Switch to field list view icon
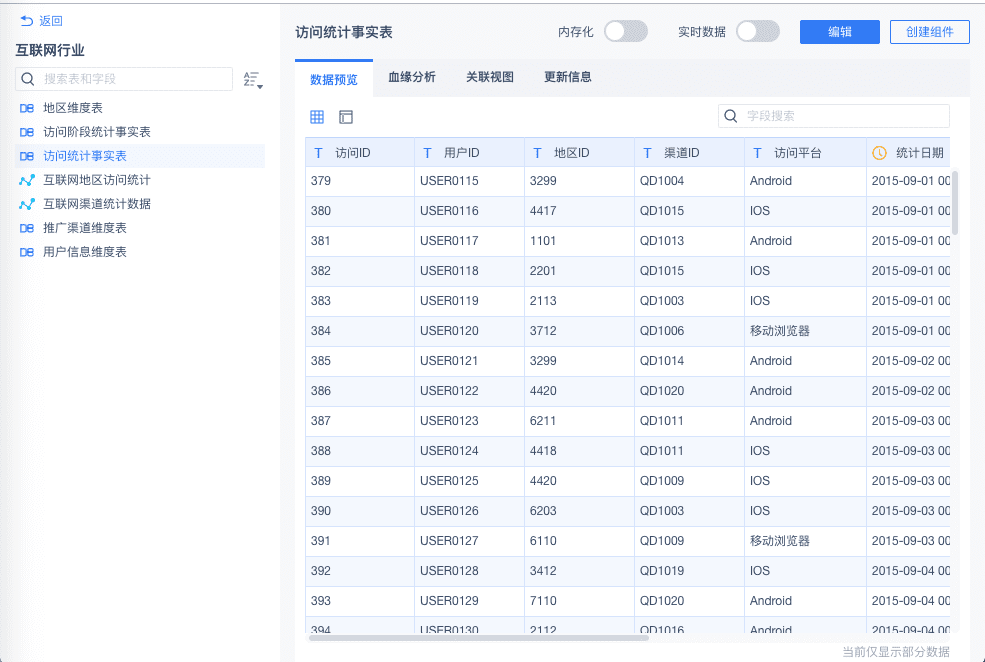The height and width of the screenshot is (662, 985). click(x=346, y=117)
